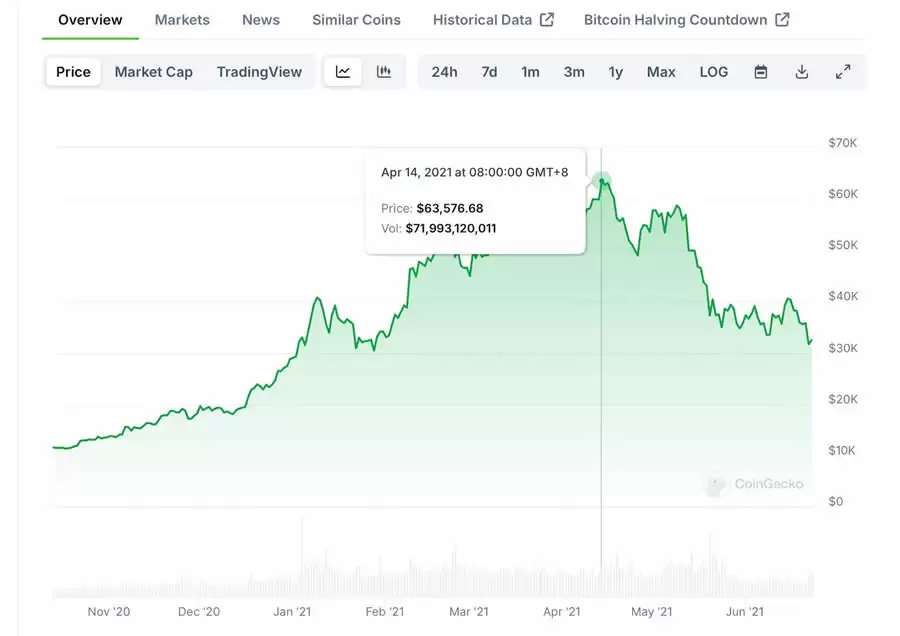Show the Max time range
Viewport: 900px width, 636px height.
coord(661,72)
